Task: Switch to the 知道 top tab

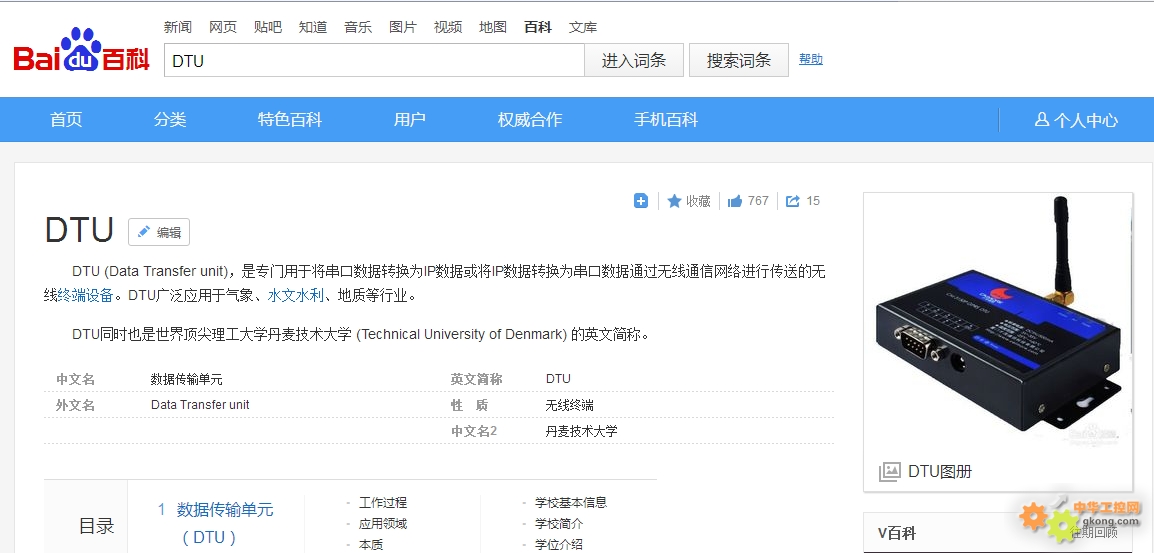Action: (x=313, y=27)
